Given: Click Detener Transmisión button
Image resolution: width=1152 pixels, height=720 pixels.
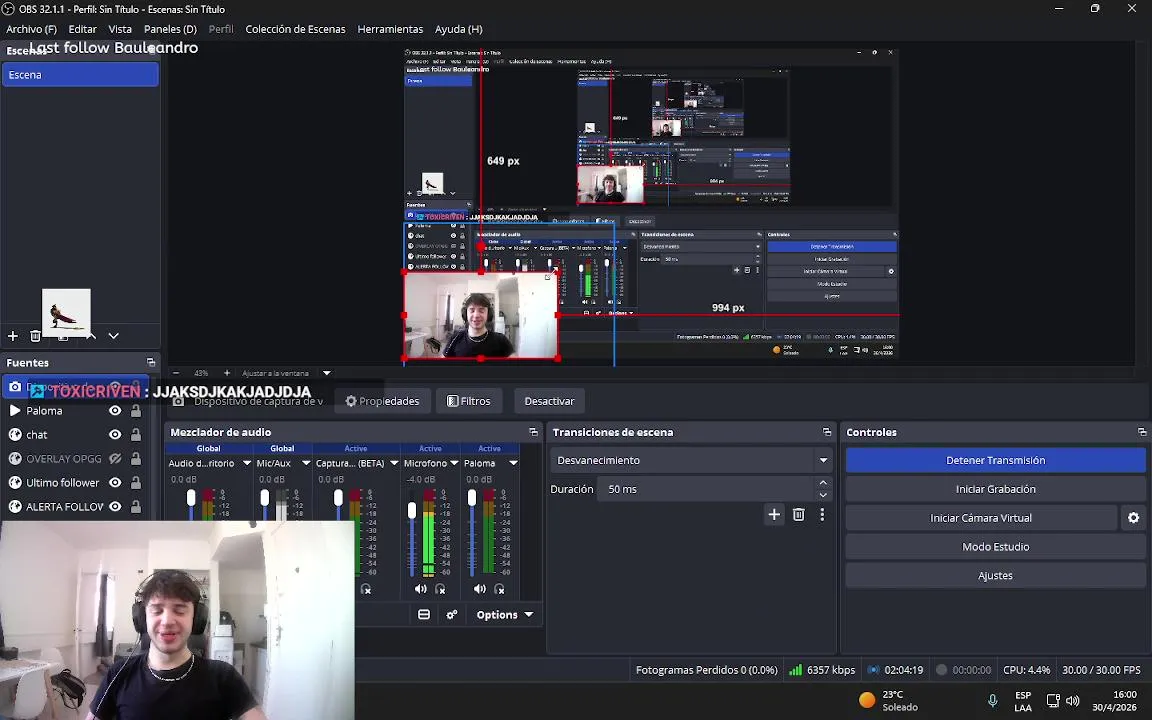Looking at the screenshot, I should click(x=996, y=460).
